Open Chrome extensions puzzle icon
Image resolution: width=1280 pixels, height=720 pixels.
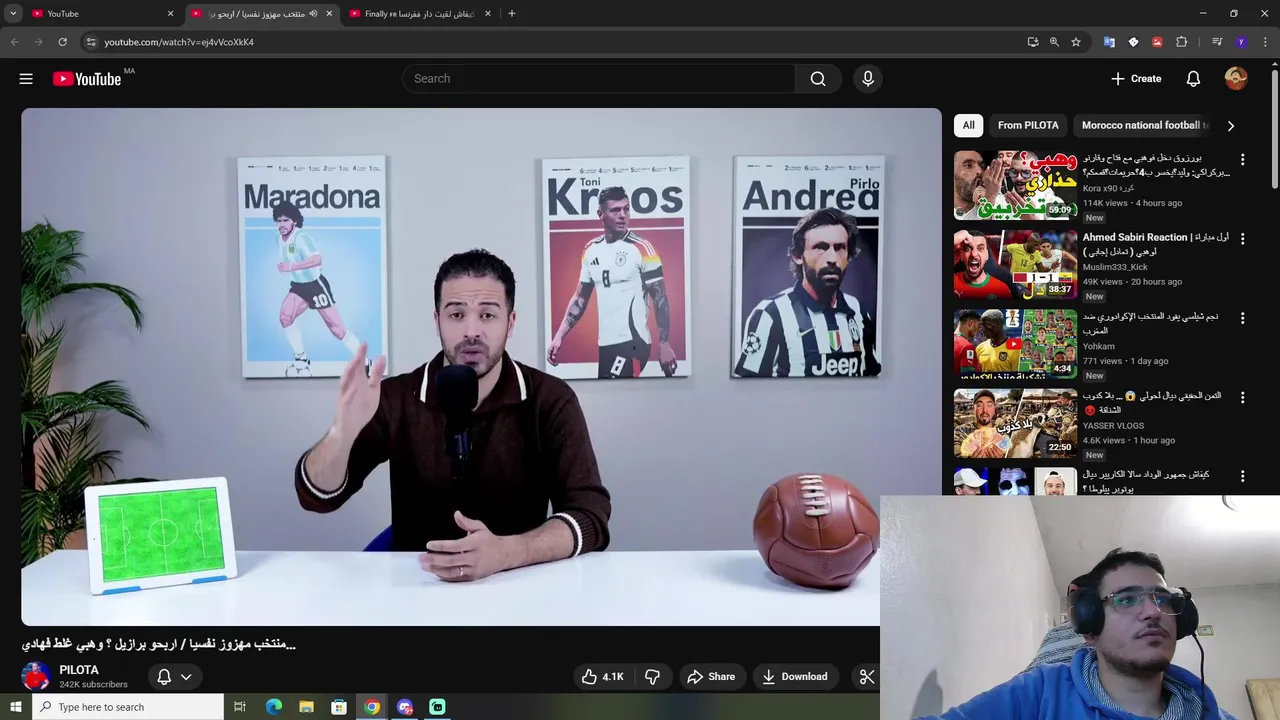click(1181, 42)
